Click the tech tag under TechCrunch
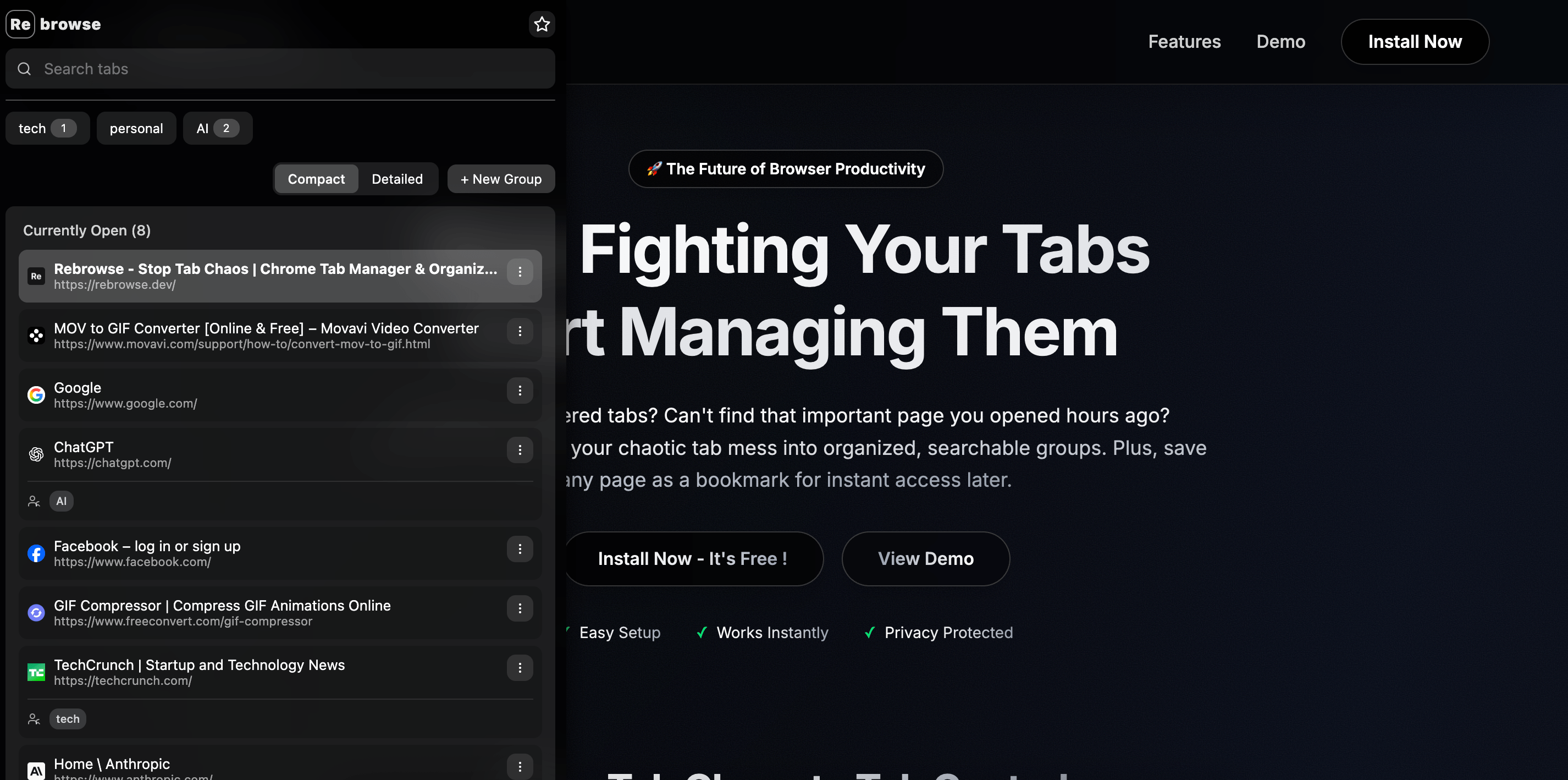This screenshot has width=1568, height=780. 68,719
